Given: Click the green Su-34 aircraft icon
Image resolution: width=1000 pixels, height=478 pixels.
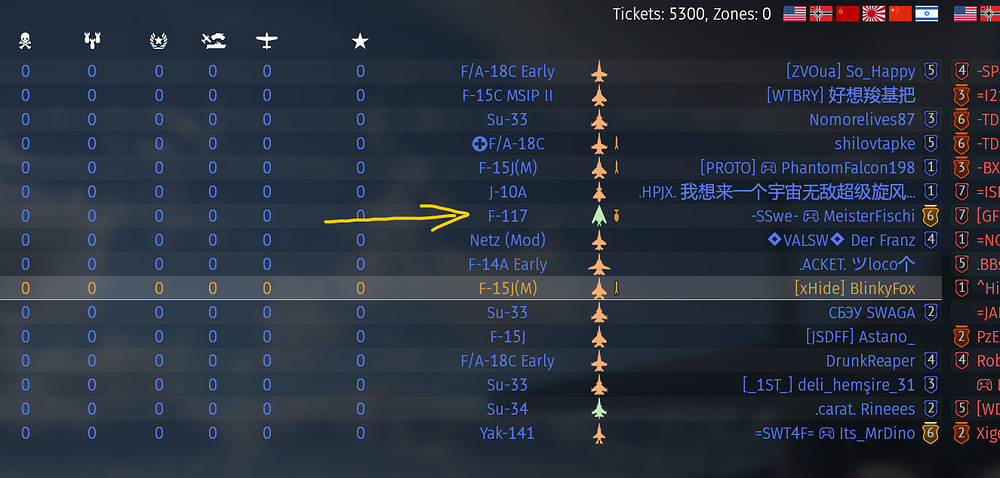Looking at the screenshot, I should (x=599, y=409).
